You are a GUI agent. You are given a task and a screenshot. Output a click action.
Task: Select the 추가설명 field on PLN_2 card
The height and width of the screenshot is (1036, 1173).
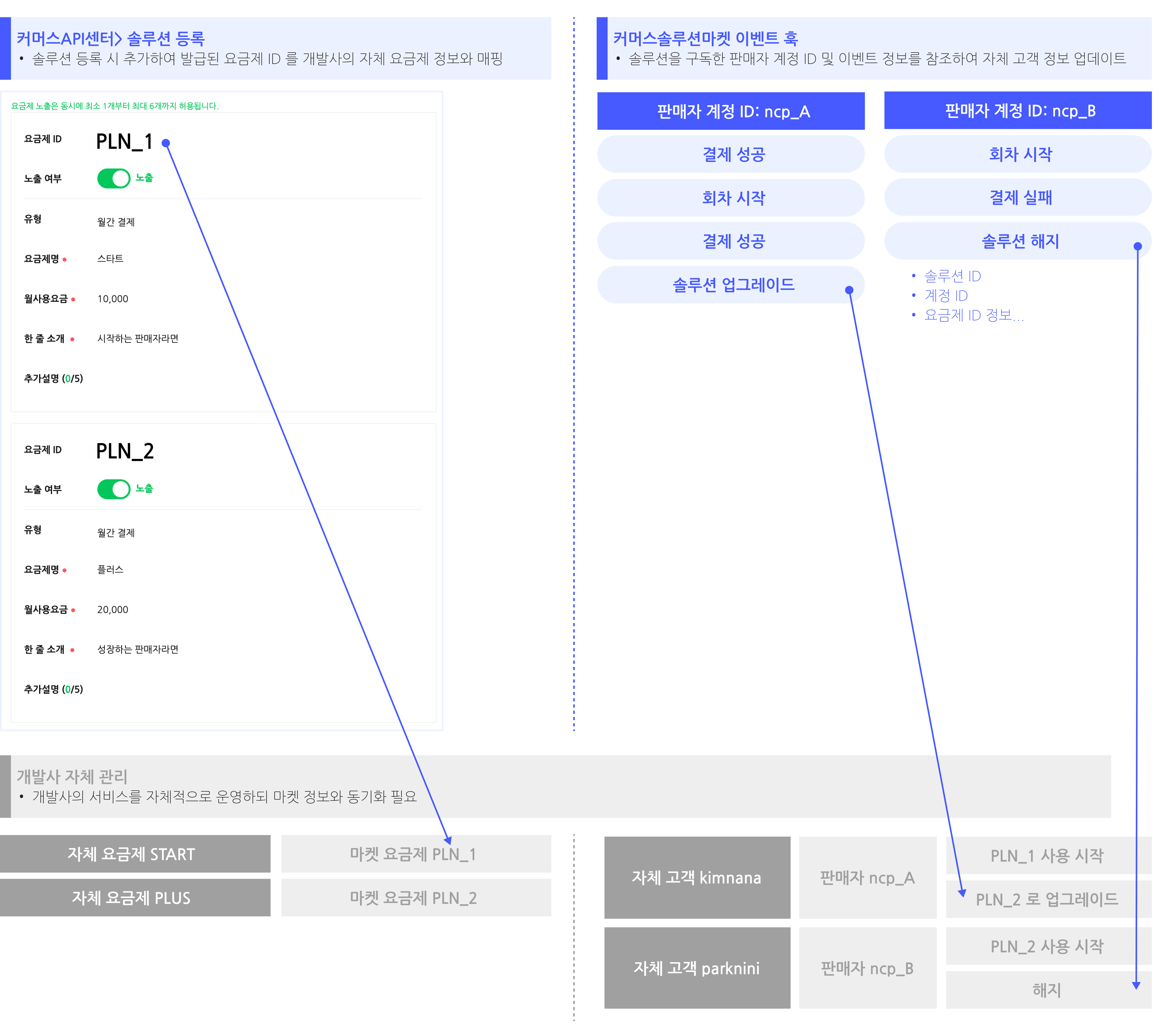[x=53, y=689]
